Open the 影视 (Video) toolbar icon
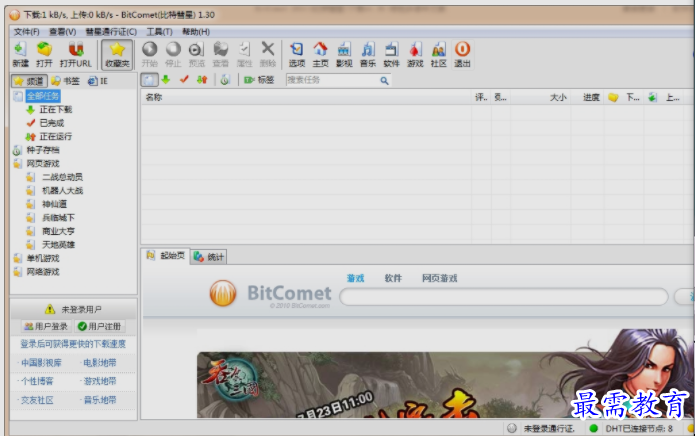The width and height of the screenshot is (695, 436). coord(344,54)
